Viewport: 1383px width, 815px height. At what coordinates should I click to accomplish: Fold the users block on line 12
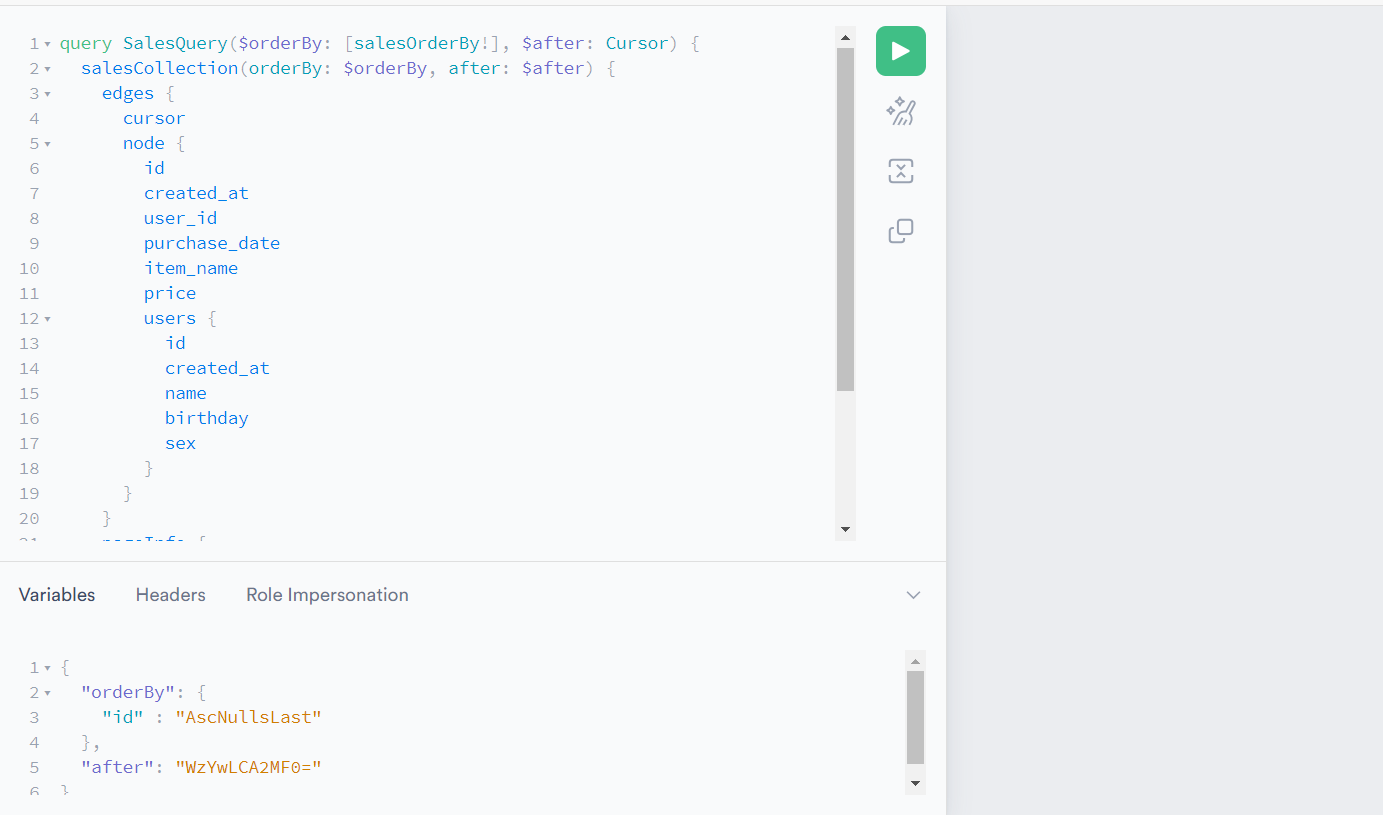click(47, 319)
